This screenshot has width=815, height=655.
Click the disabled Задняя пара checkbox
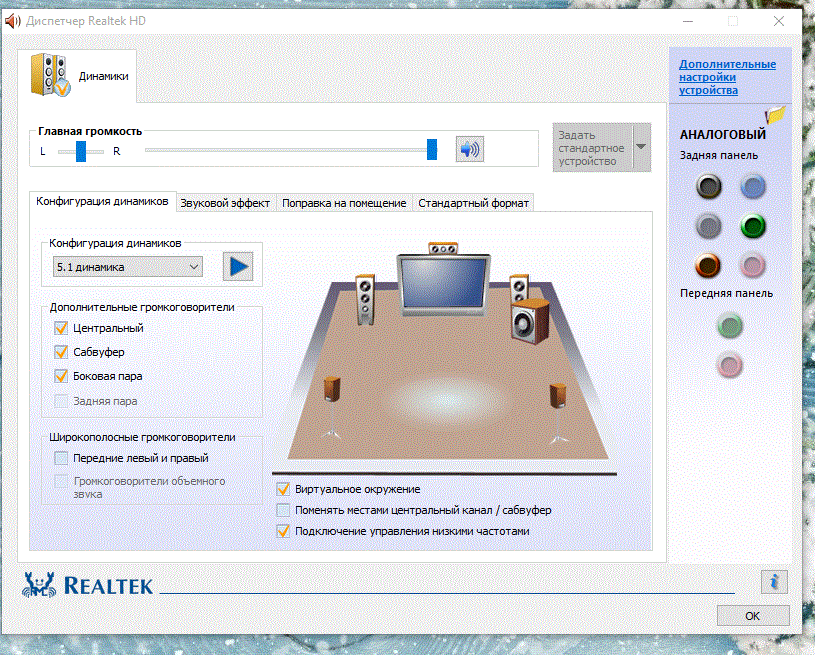click(x=61, y=401)
